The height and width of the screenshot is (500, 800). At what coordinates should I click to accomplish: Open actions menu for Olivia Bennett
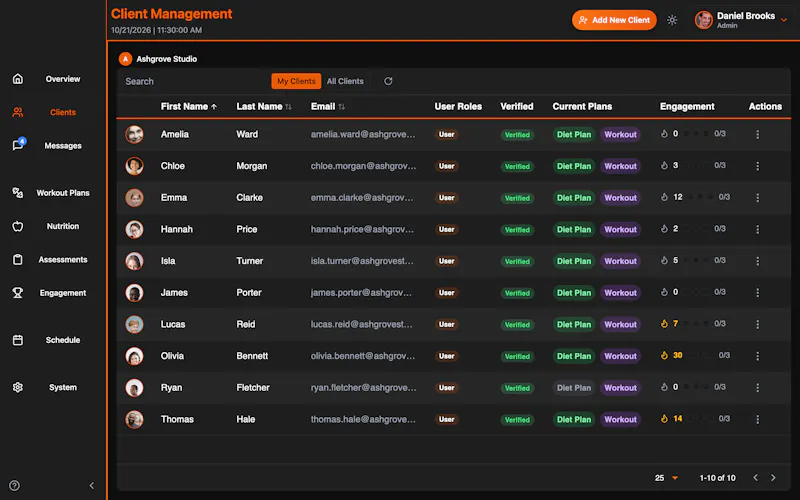[x=757, y=356]
